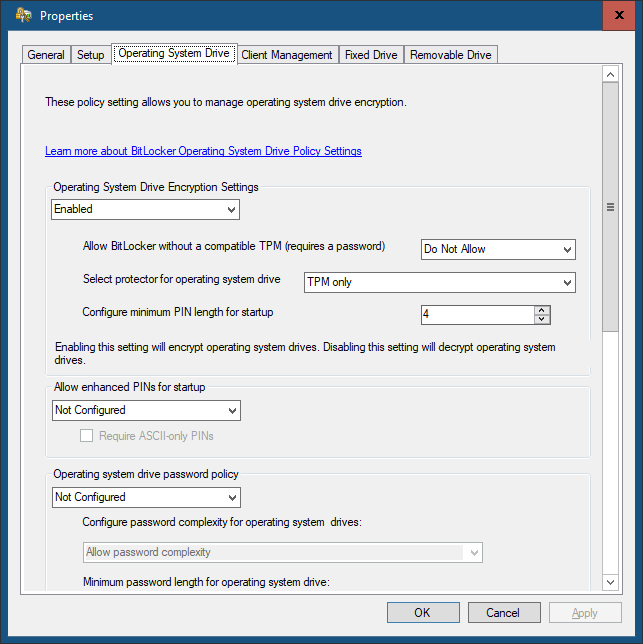Click 'Configure minimum PIN length for startup' label

178,312
